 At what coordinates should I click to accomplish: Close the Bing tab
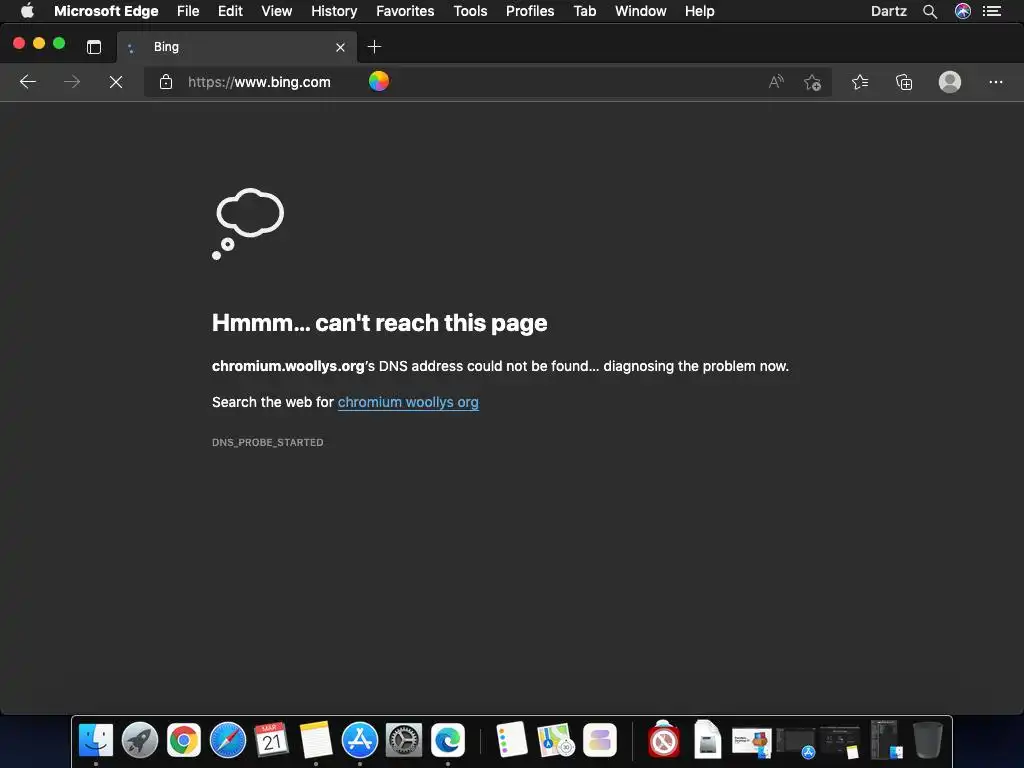(x=340, y=47)
